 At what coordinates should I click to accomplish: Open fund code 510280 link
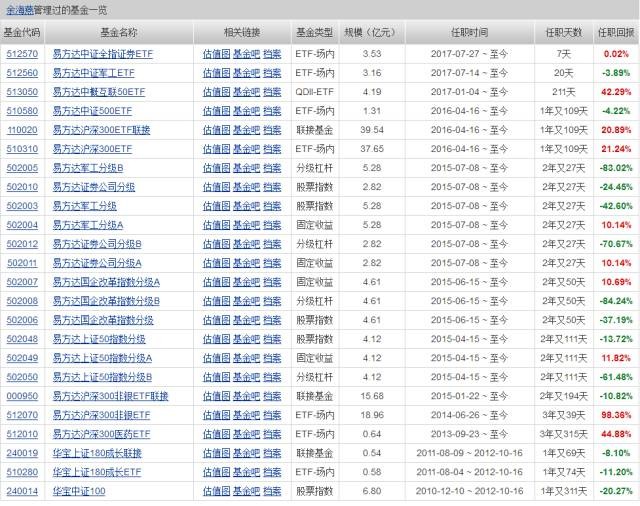[x=22, y=473]
